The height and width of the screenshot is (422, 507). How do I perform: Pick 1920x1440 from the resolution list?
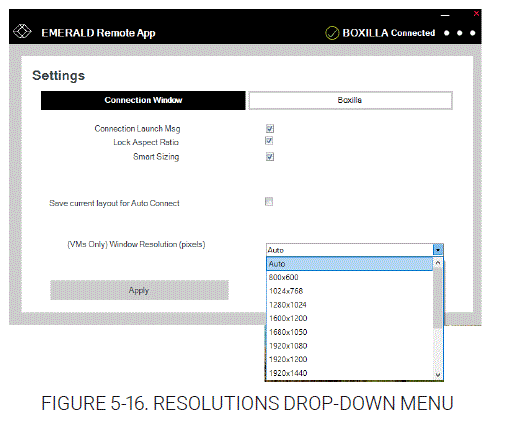[x=349, y=373]
